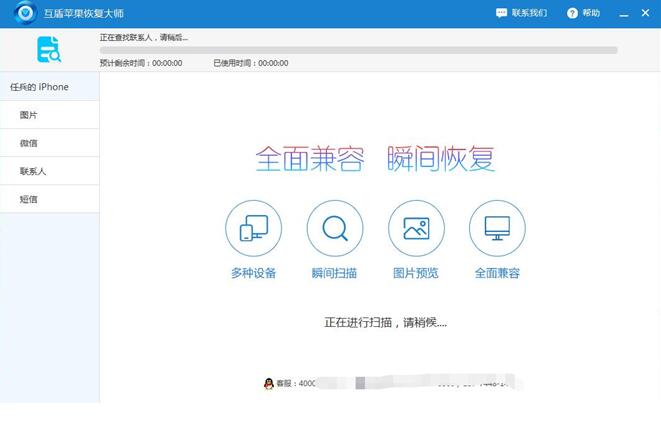The image size is (661, 431).
Task: Click the 瞬间扫描 magnifier circle icon
Action: coord(335,228)
